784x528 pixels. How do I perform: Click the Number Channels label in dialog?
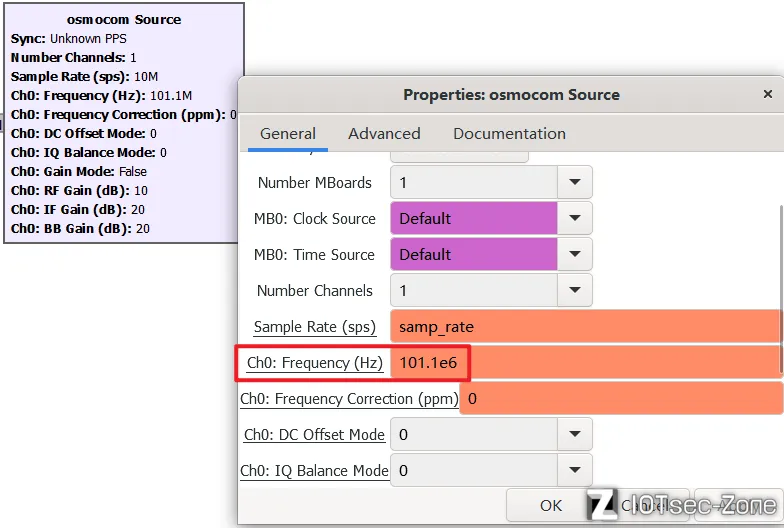[x=314, y=290]
